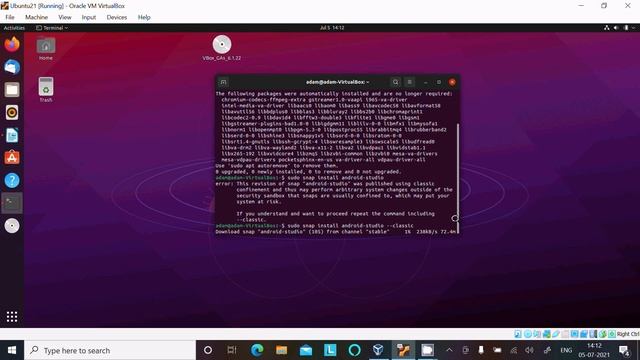Launch Rhythmbox from the dock
The image size is (640, 360).
[x=12, y=112]
